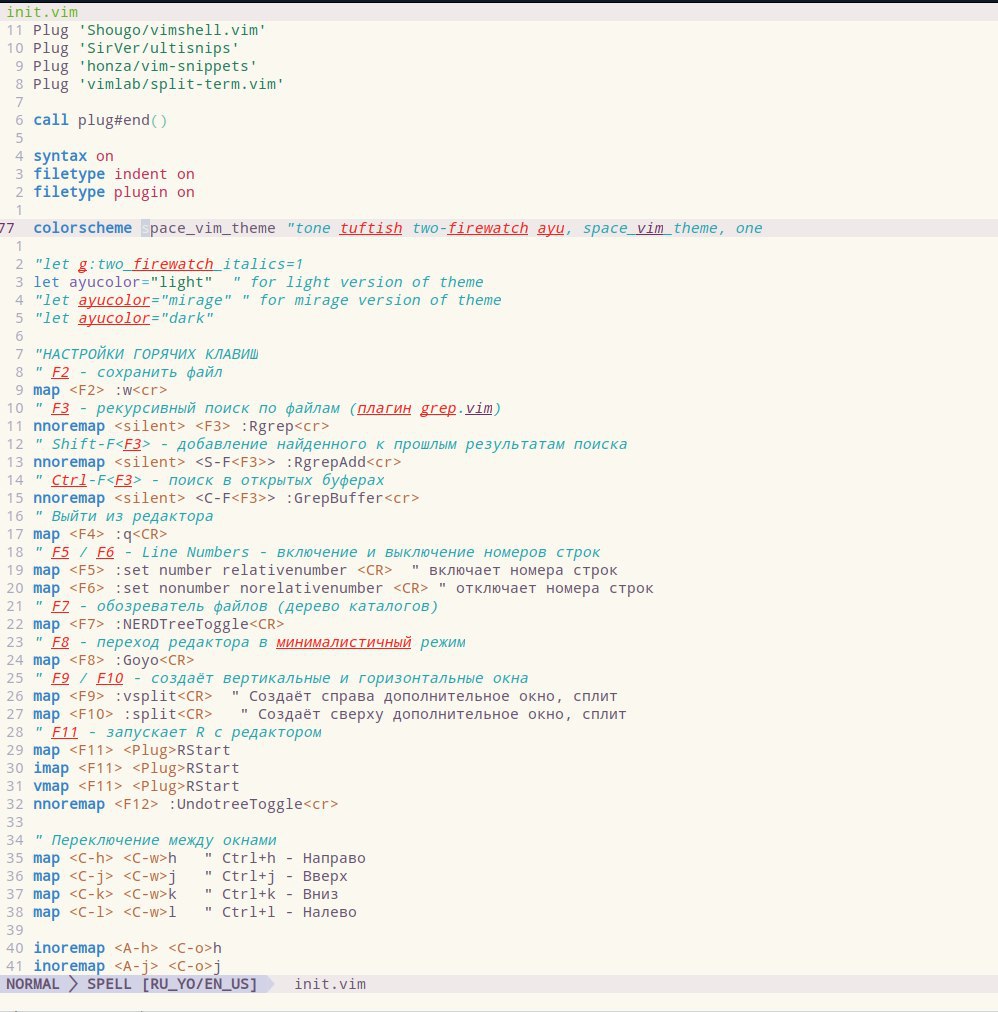This screenshot has height=1012, width=998.
Task: Click the НАСТРОЙКИ ГОРЯЧИХ КЛАВИШ comment
Action: [x=146, y=354]
